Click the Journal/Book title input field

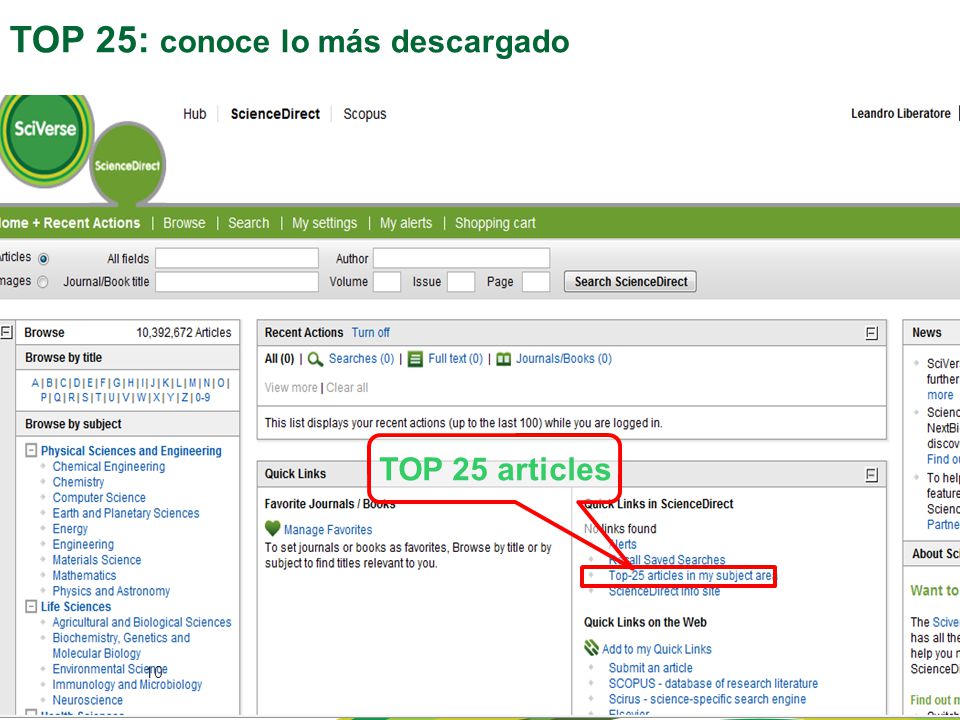tap(237, 282)
